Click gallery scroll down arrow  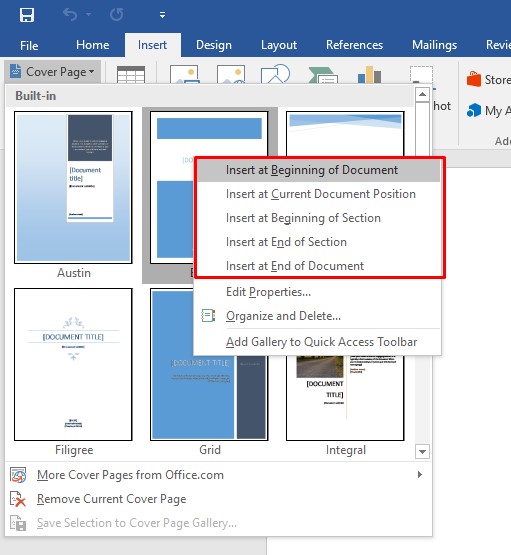click(x=422, y=452)
